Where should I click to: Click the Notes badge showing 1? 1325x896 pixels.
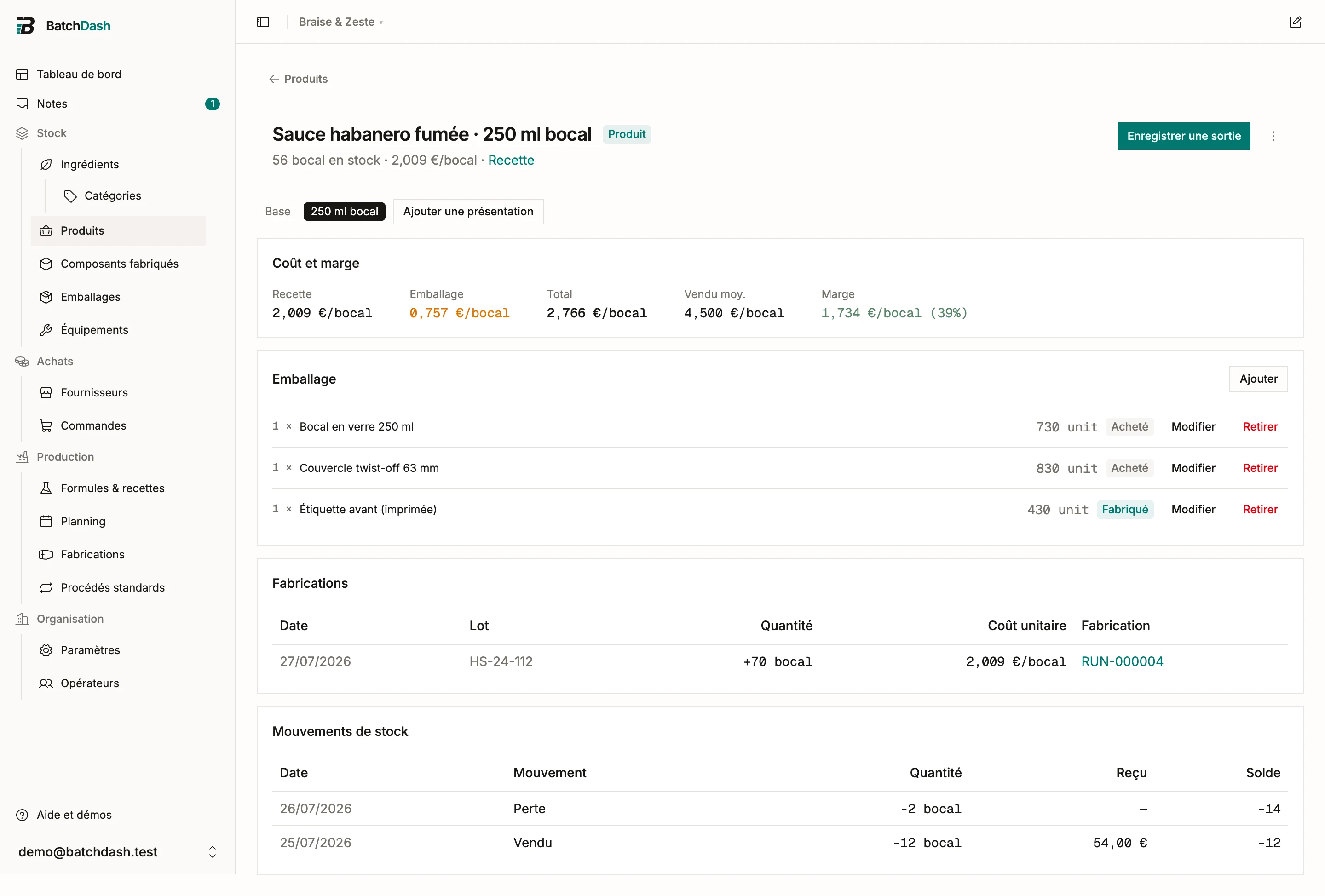(x=212, y=104)
